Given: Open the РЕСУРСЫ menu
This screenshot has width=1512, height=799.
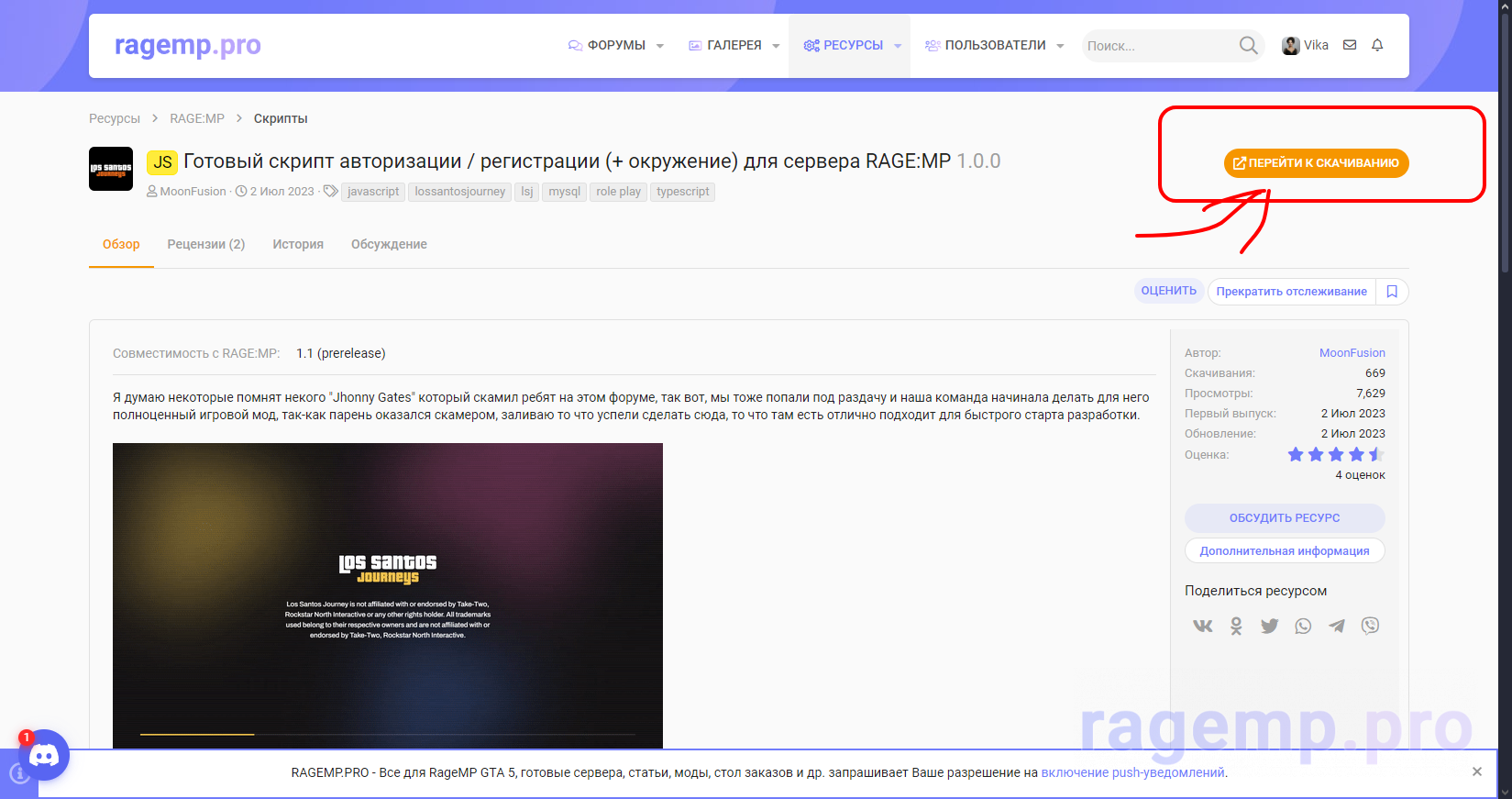Looking at the screenshot, I should pos(844,45).
